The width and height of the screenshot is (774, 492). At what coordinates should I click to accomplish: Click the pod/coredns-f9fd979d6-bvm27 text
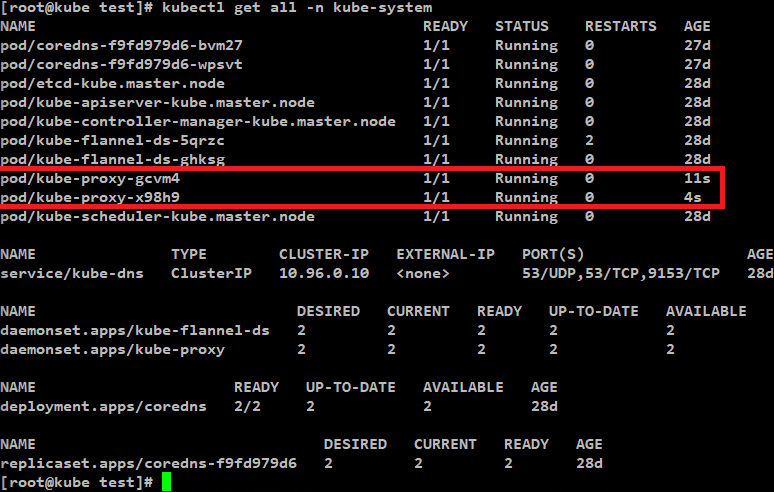pos(121,45)
